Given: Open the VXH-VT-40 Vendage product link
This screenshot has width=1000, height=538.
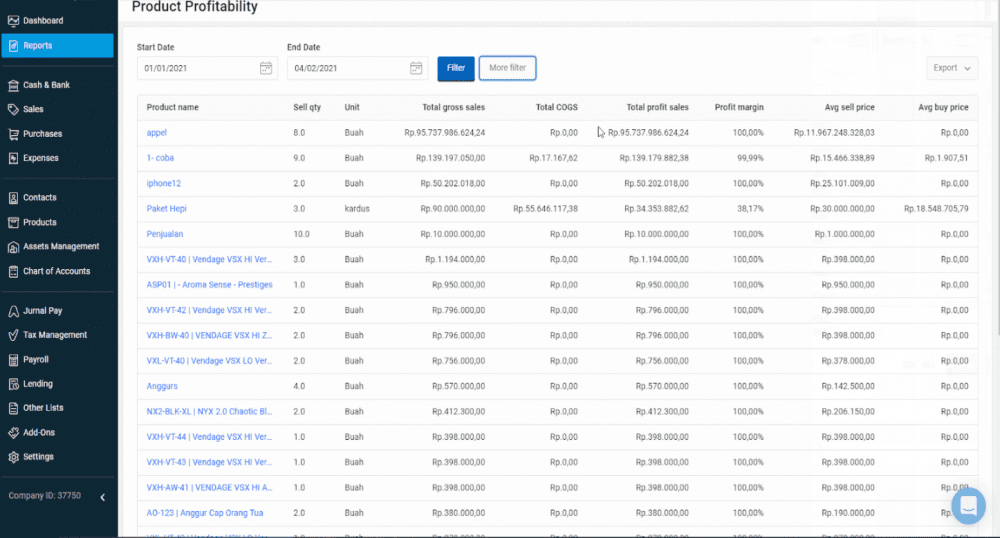Looking at the screenshot, I should pos(209,259).
